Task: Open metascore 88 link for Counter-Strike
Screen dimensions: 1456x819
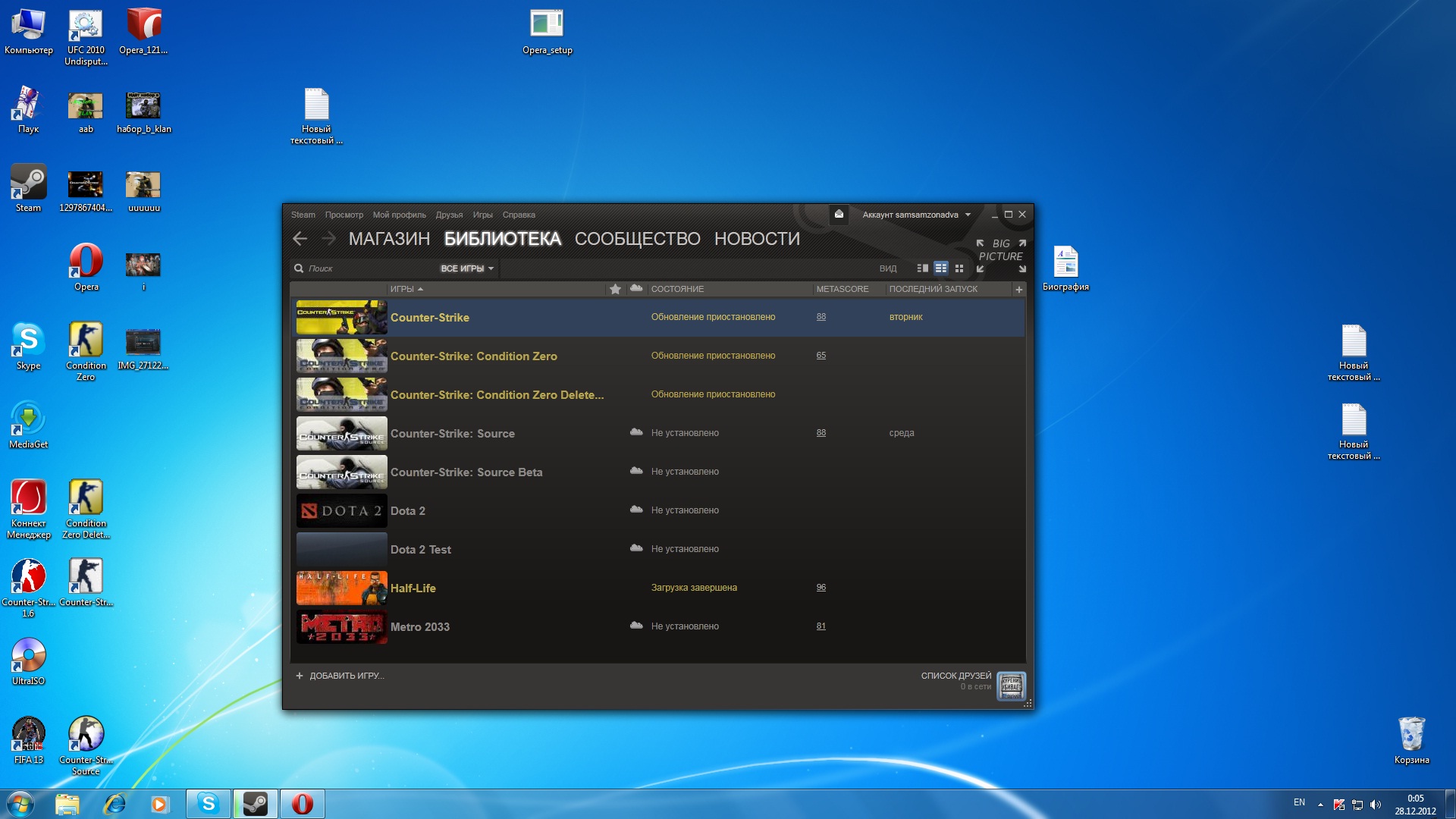Action: pos(821,317)
